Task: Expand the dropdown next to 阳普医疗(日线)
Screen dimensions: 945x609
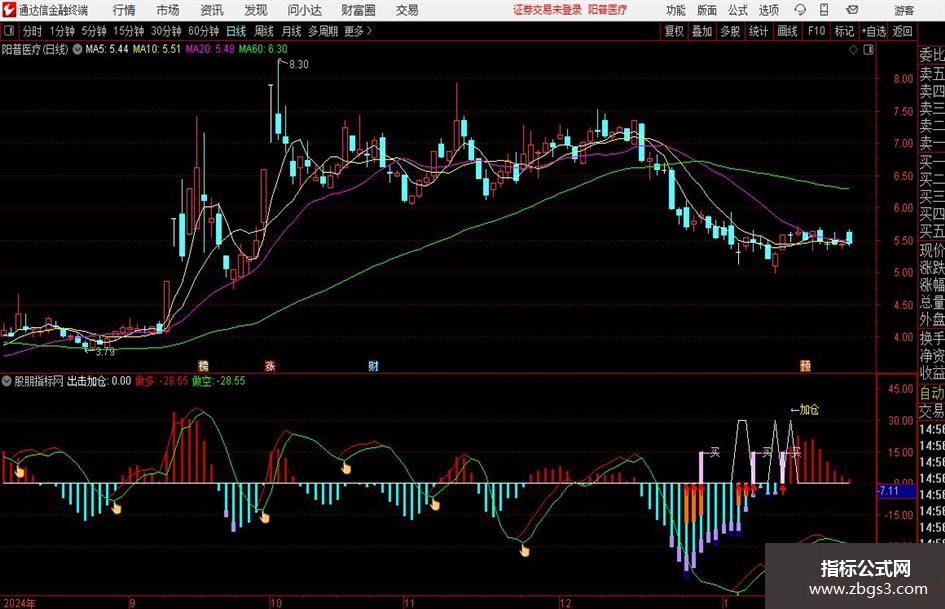Action: (77, 49)
